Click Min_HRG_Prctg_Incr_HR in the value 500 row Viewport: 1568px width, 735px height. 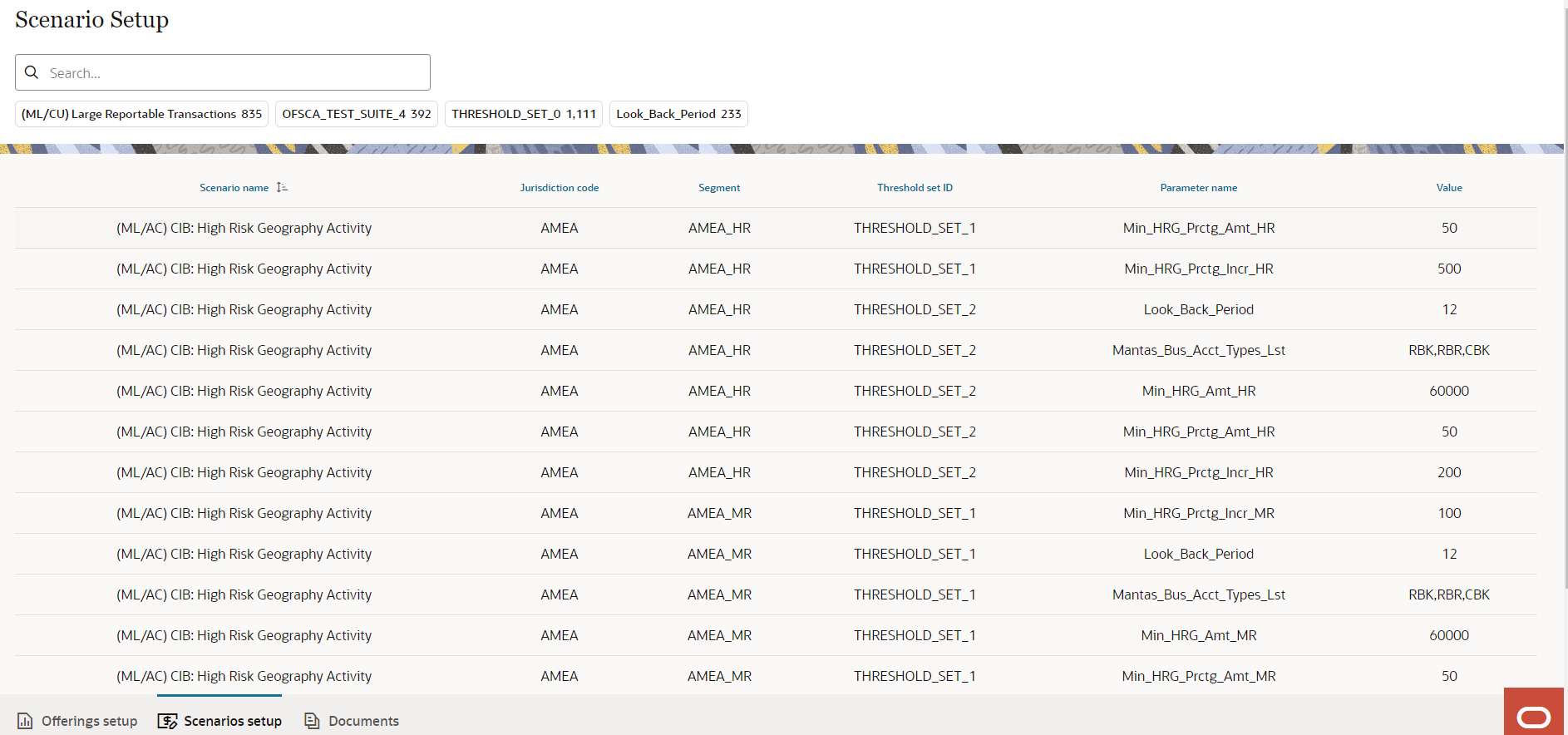1199,269
